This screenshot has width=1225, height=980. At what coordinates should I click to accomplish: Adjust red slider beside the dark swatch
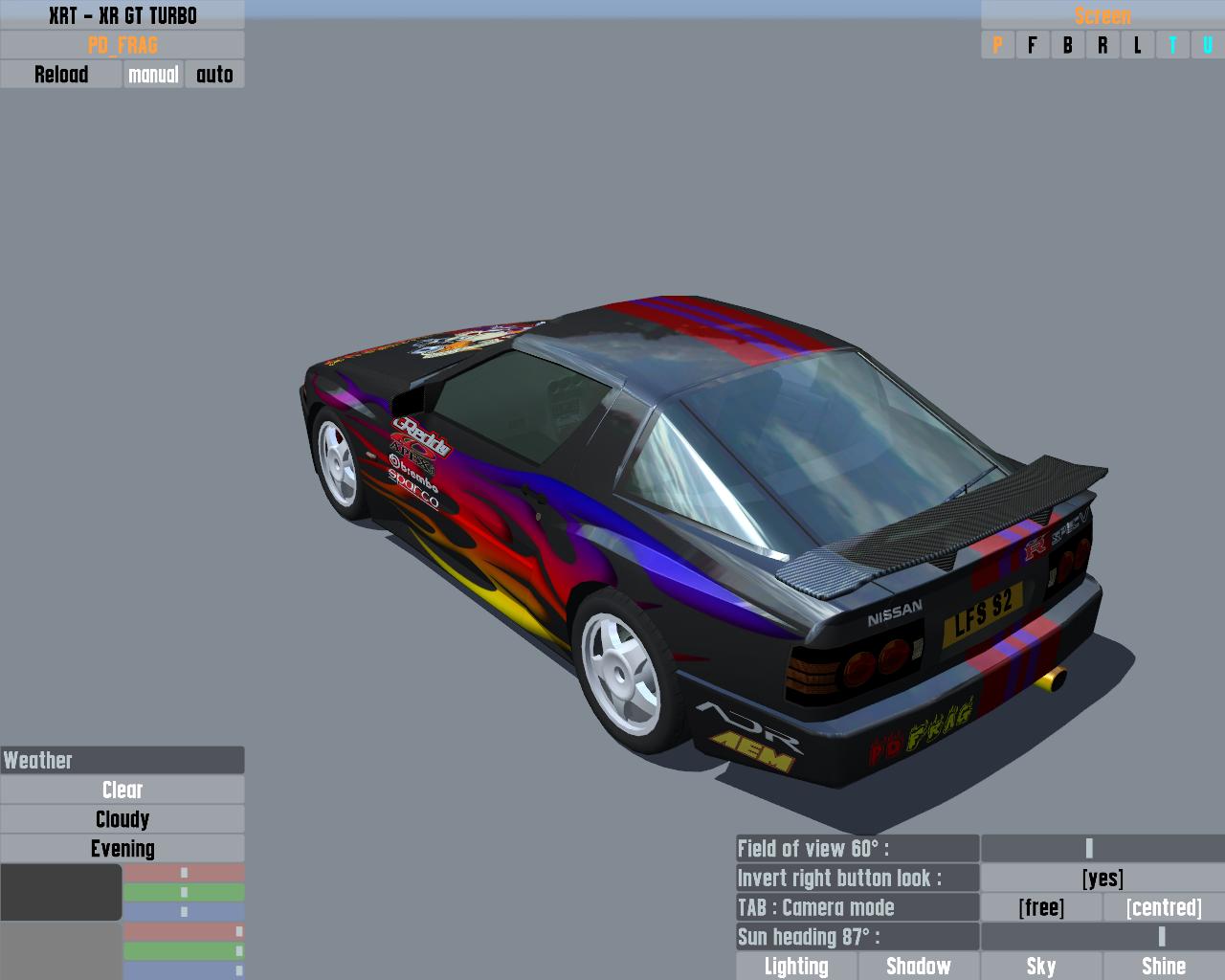184,873
